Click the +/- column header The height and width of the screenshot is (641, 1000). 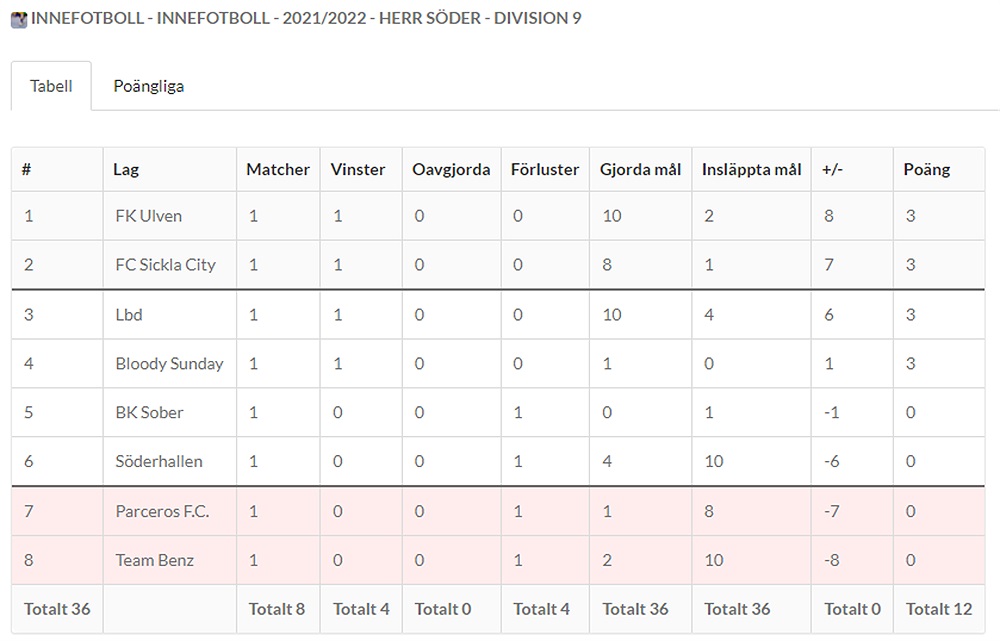pyautogui.click(x=832, y=169)
